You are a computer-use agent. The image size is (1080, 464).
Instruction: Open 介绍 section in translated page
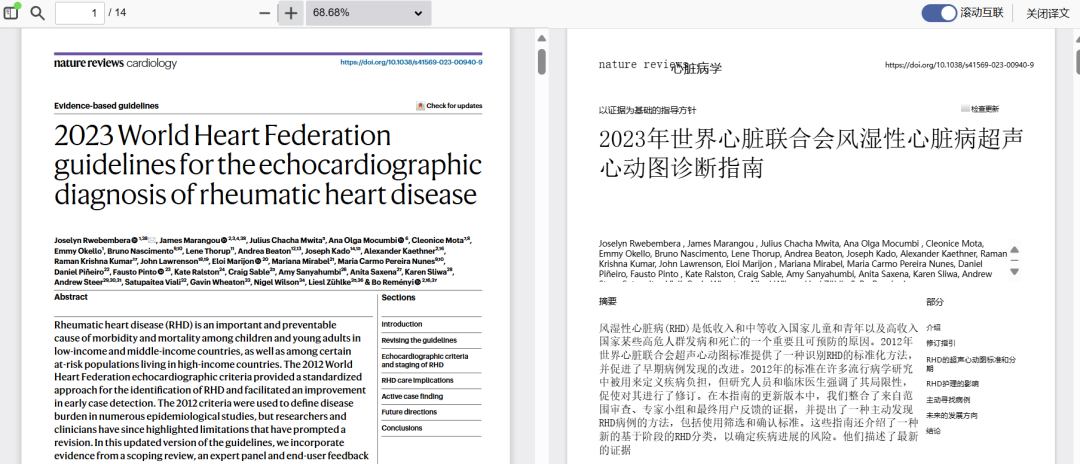coord(933,328)
